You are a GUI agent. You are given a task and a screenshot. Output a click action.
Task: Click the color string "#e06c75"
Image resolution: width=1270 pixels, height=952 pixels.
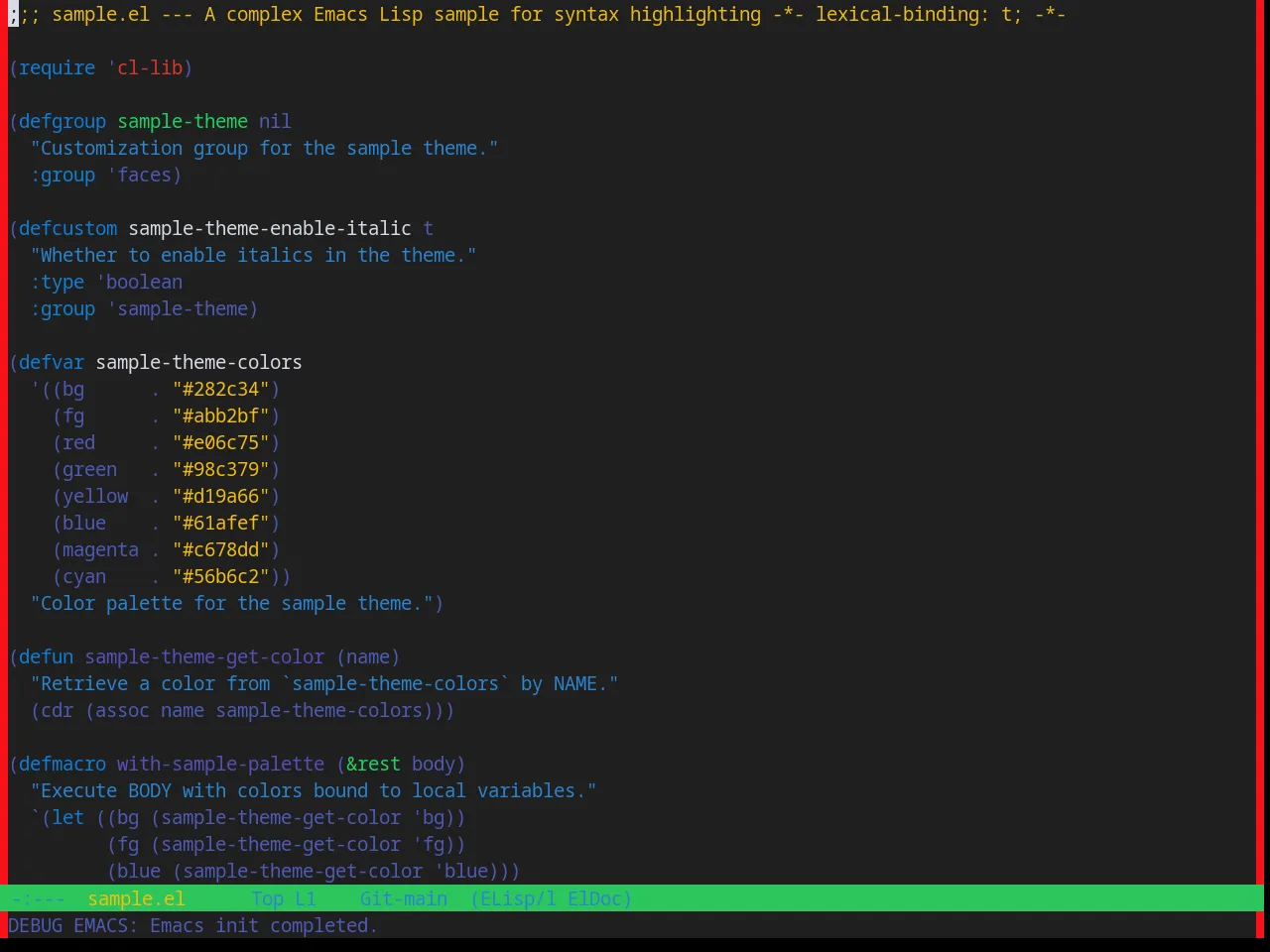click(x=220, y=442)
